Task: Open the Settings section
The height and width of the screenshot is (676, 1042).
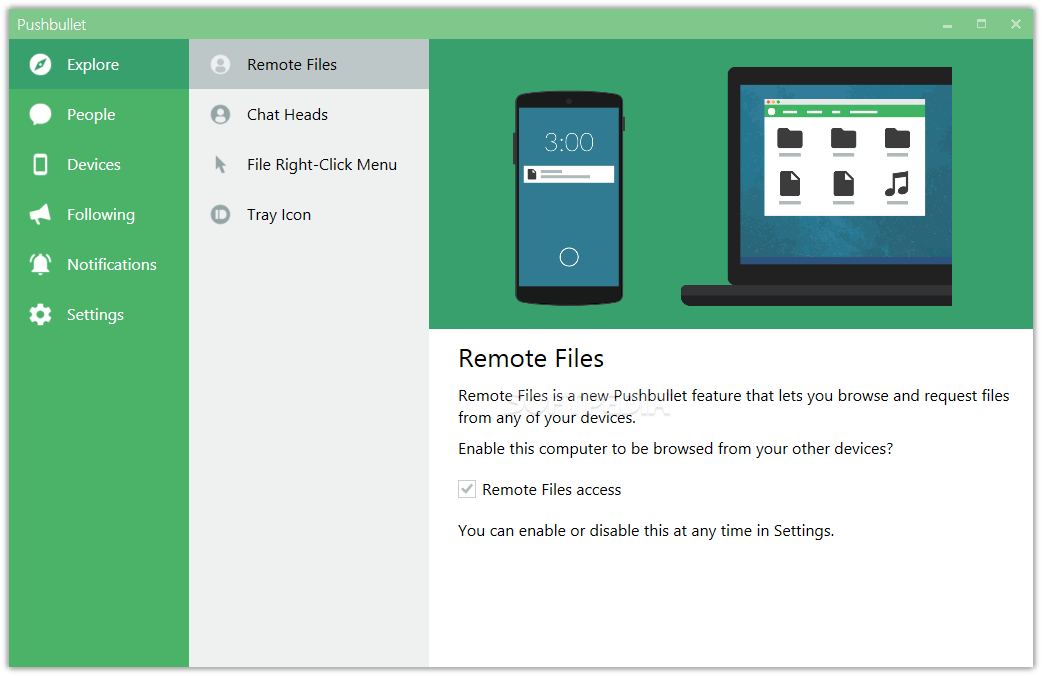Action: click(x=99, y=314)
